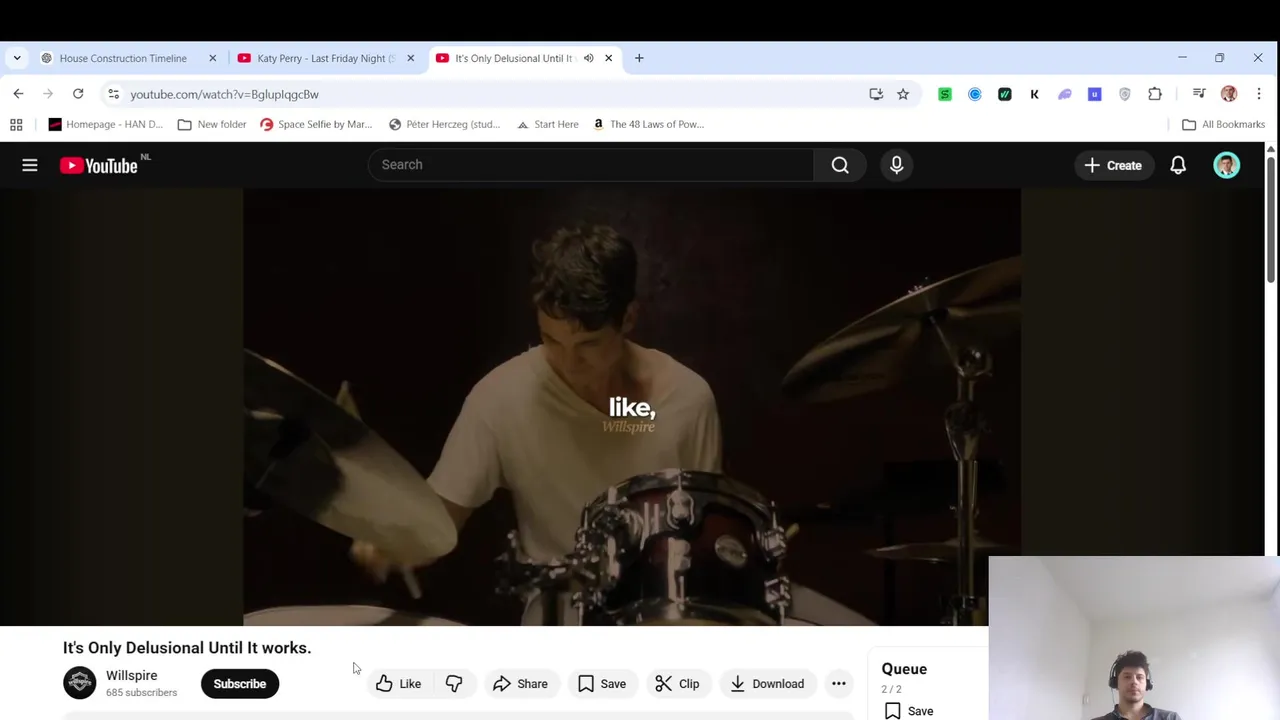Click the video player to pause

click(632, 407)
